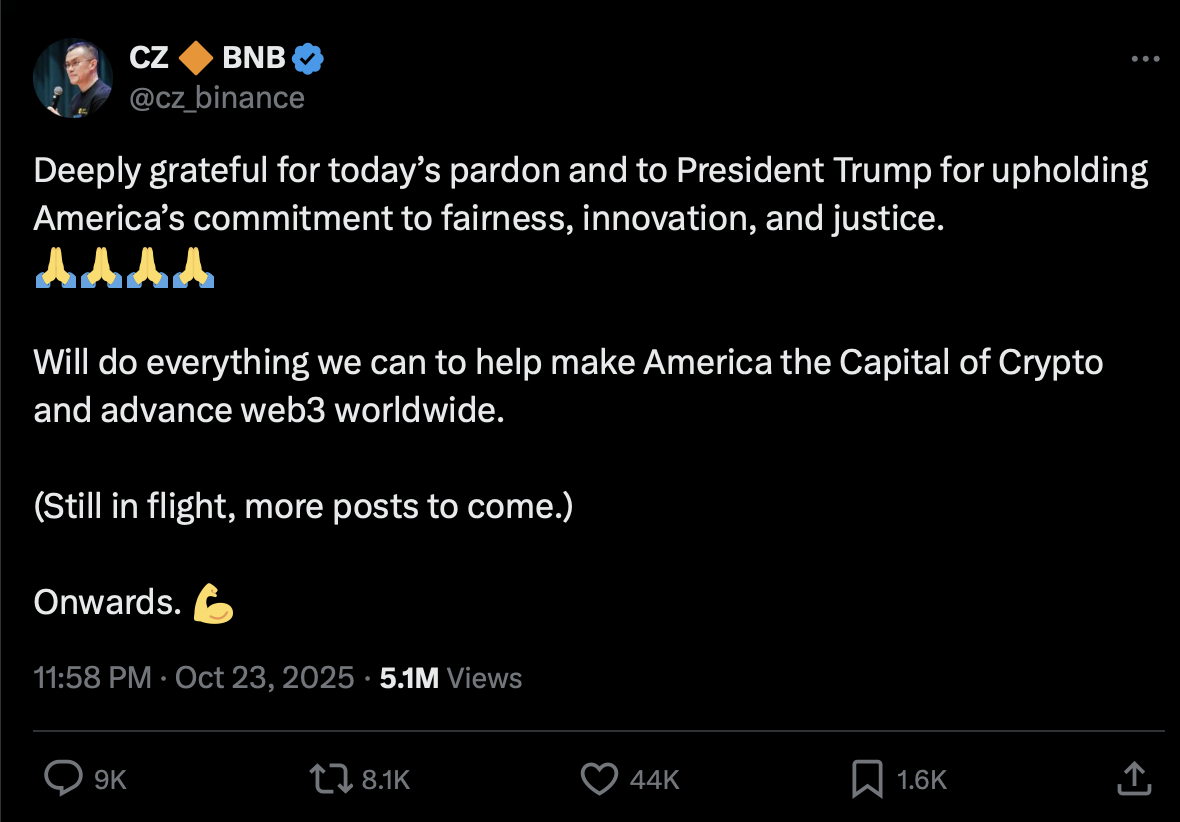Open the @cz_binance handle link
This screenshot has height=822, width=1180.
tap(217, 97)
